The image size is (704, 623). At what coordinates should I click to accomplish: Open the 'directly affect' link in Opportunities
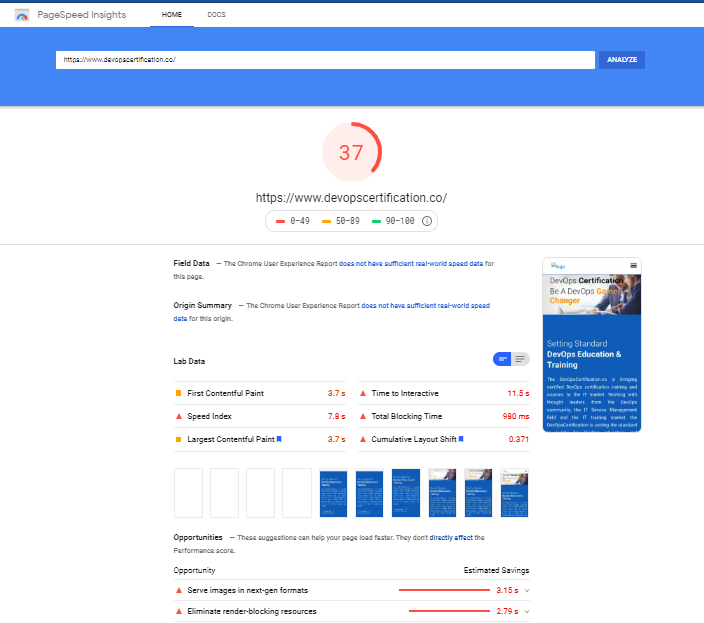pyautogui.click(x=451, y=537)
